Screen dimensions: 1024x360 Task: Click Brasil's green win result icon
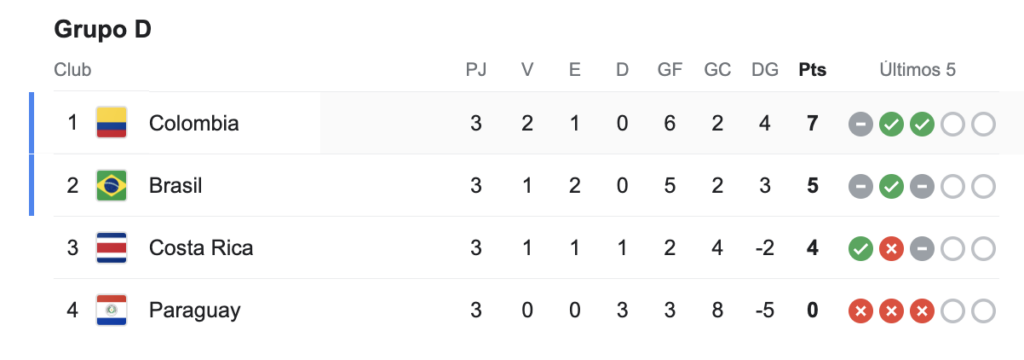[x=891, y=186]
